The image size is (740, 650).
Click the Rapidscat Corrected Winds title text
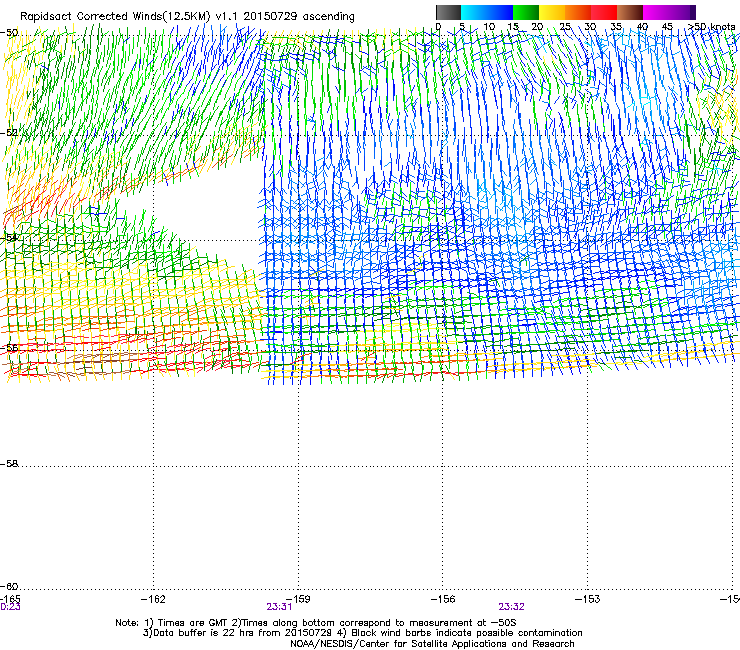click(x=187, y=17)
